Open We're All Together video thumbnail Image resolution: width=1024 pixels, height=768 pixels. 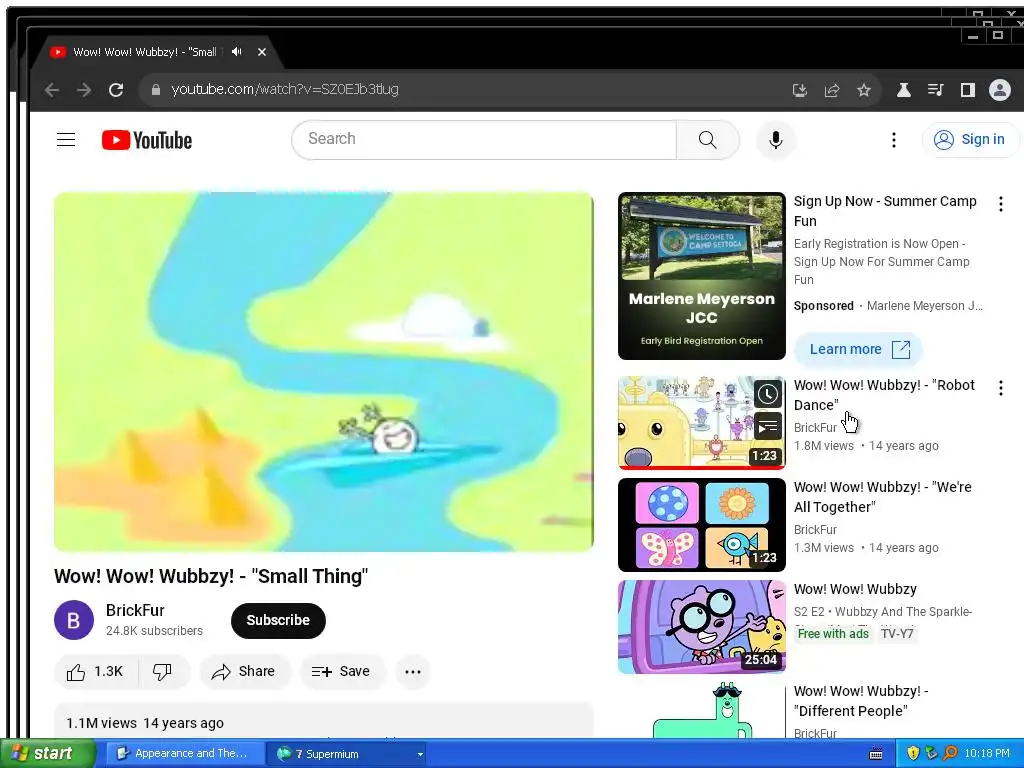point(701,525)
